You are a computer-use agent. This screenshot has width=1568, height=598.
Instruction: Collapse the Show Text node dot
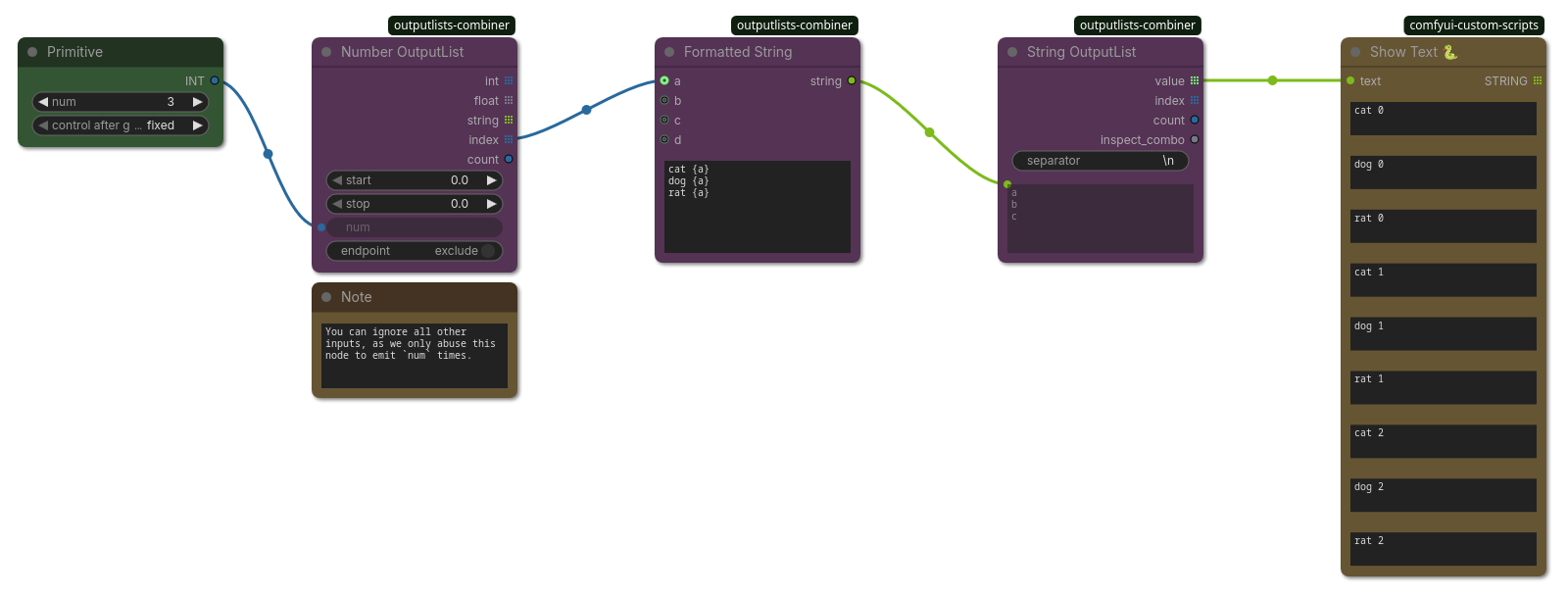click(1355, 52)
